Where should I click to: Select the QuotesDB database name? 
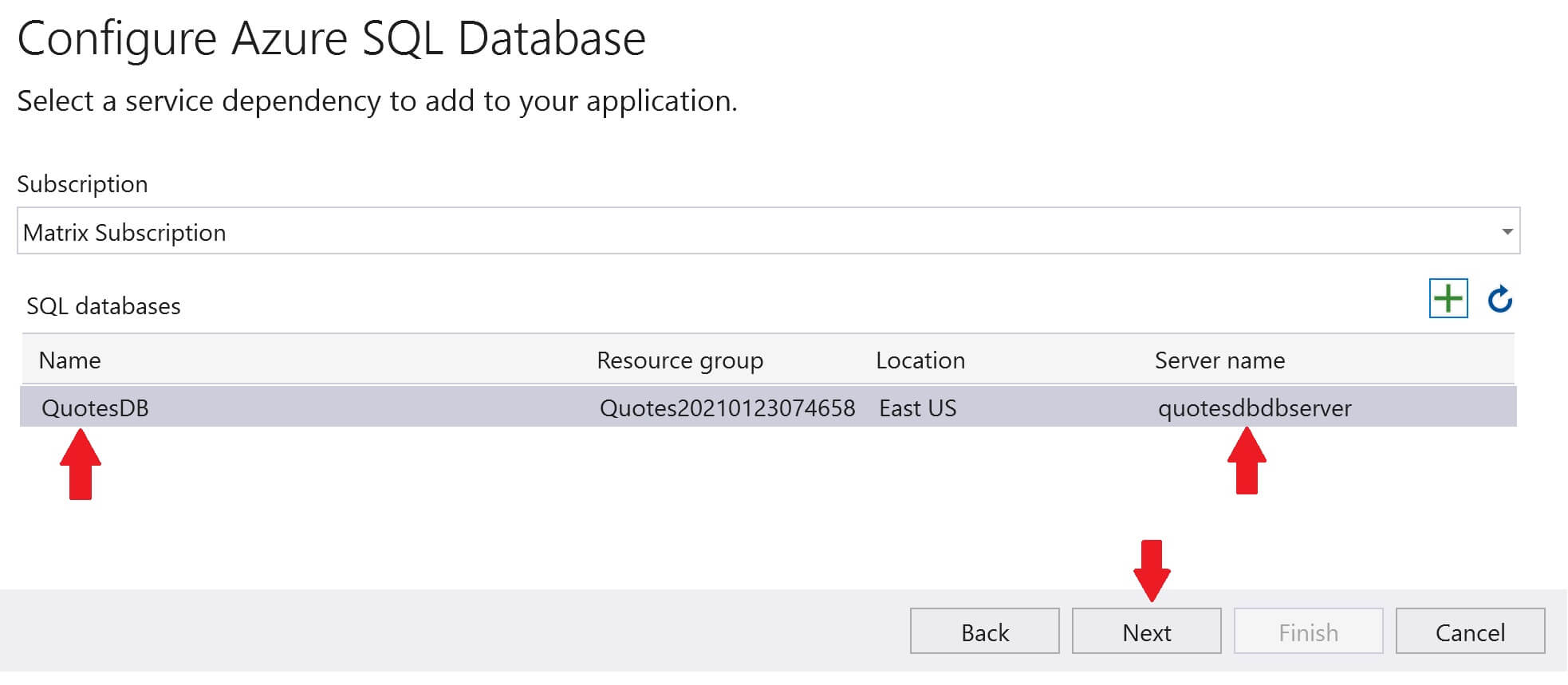(x=95, y=407)
